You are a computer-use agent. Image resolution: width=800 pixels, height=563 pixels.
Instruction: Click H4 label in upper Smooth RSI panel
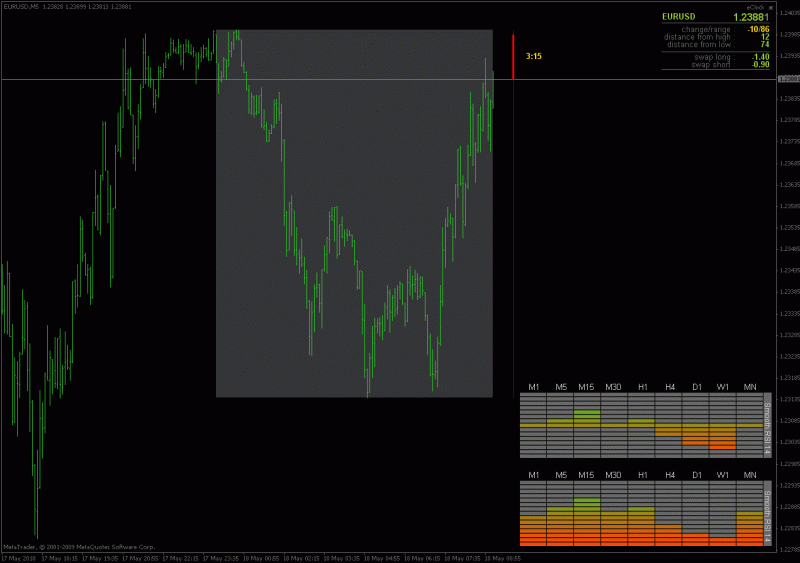coord(670,387)
